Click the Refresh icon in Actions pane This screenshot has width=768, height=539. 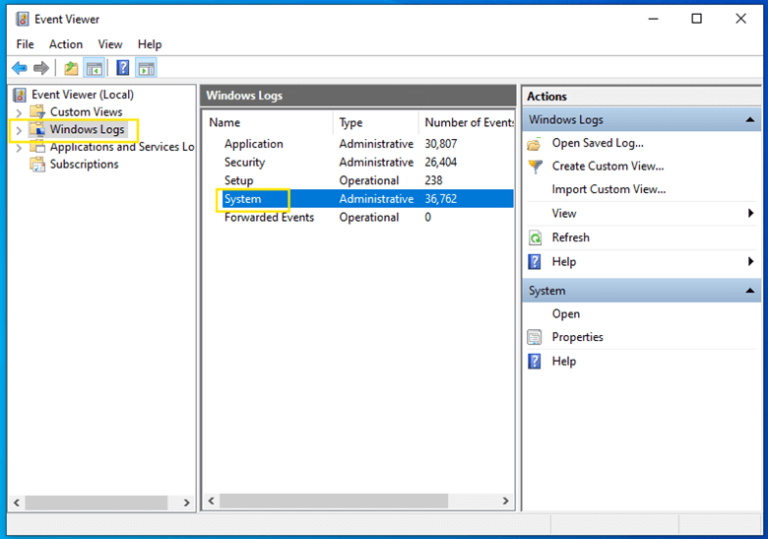(x=535, y=238)
